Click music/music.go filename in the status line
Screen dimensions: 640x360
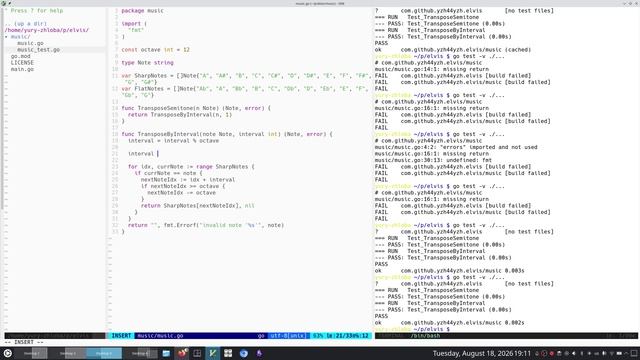160,336
